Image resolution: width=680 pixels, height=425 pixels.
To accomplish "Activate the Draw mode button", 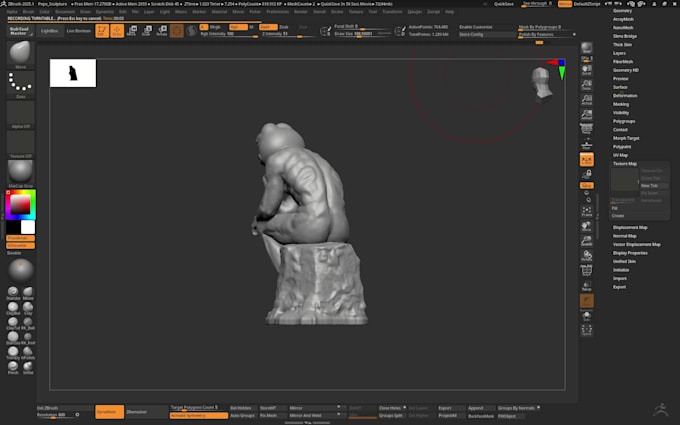I will pyautogui.click(x=117, y=31).
